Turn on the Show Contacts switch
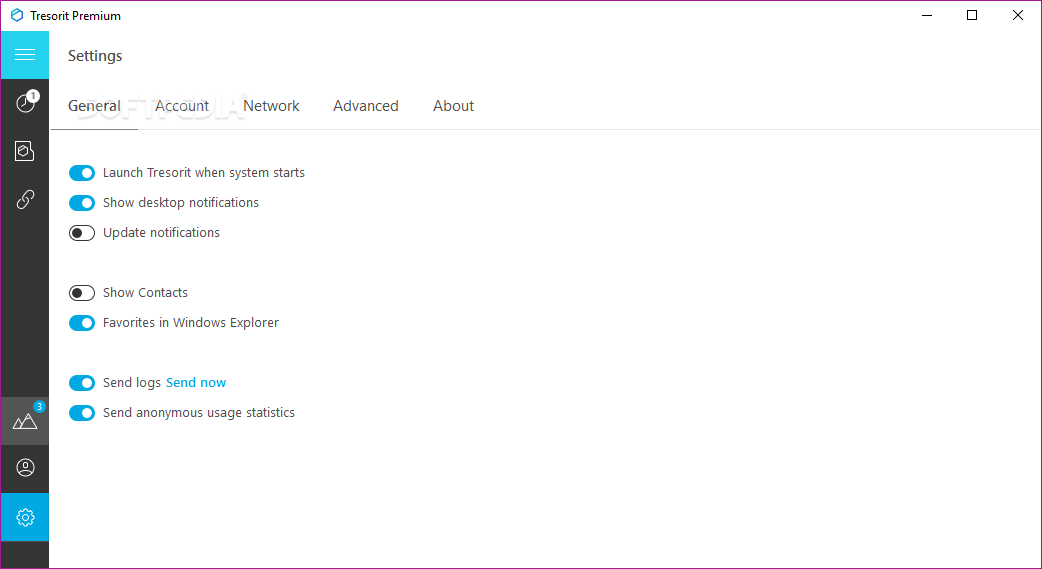Image resolution: width=1042 pixels, height=569 pixels. (82, 292)
